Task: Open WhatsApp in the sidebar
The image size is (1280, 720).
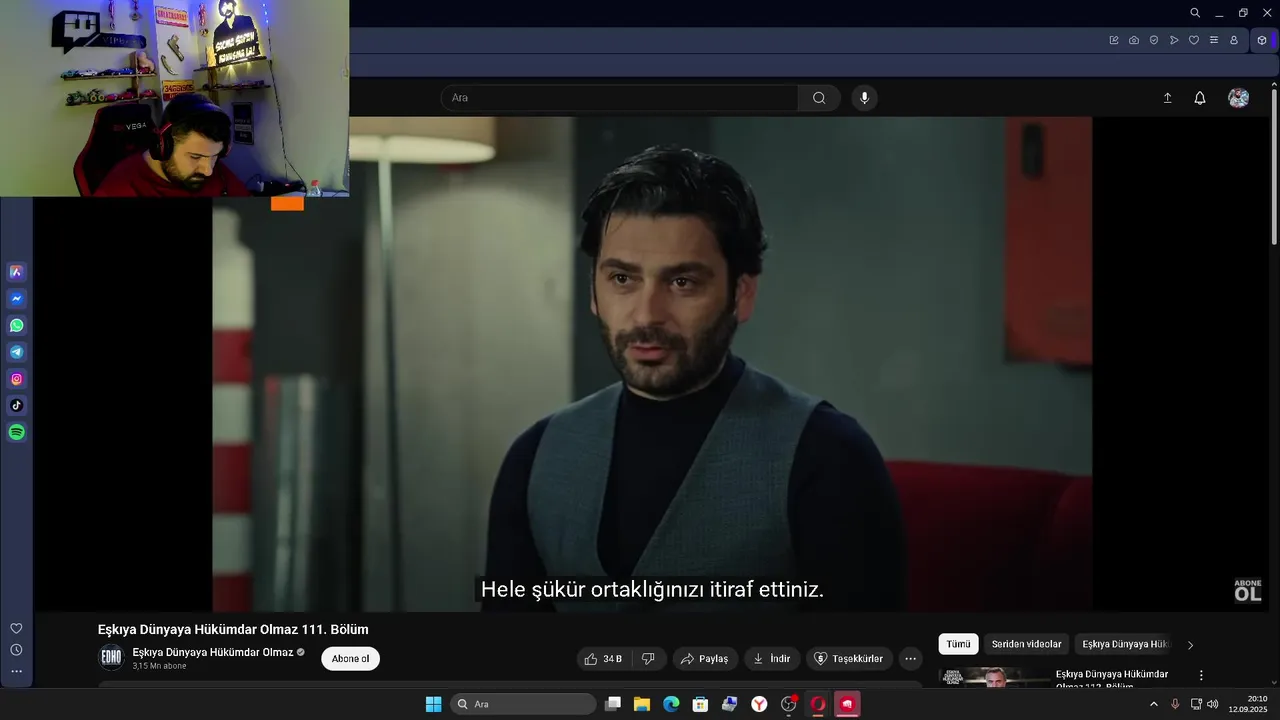Action: 16,326
